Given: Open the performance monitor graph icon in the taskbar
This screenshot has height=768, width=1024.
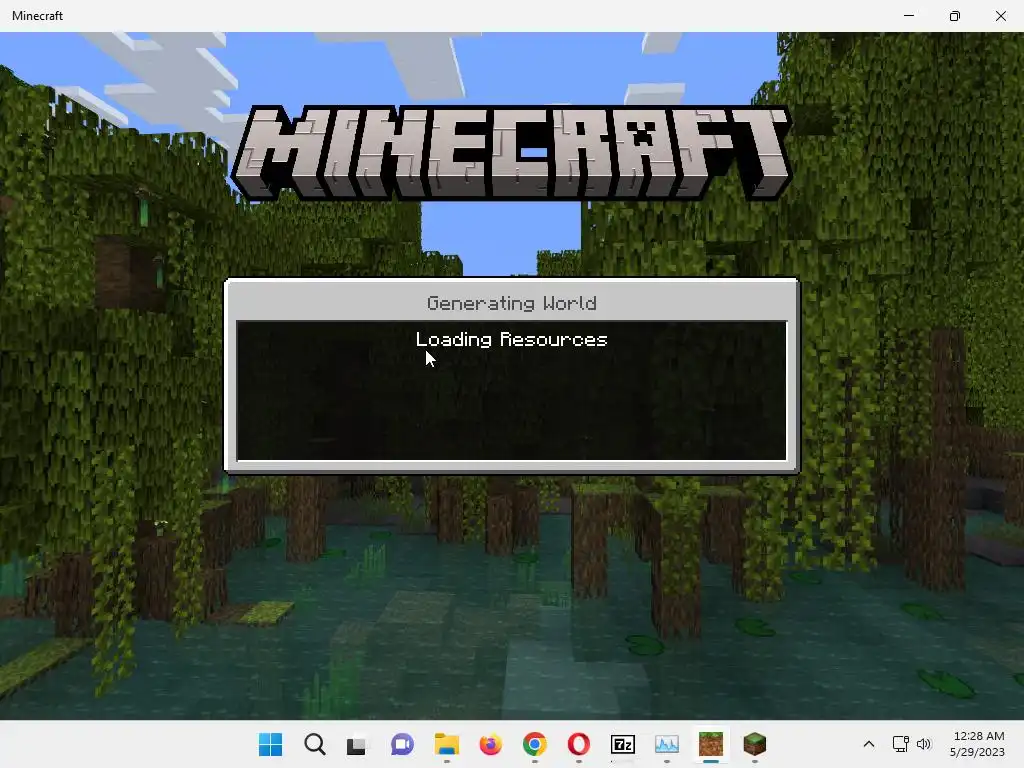Looking at the screenshot, I should click(667, 744).
